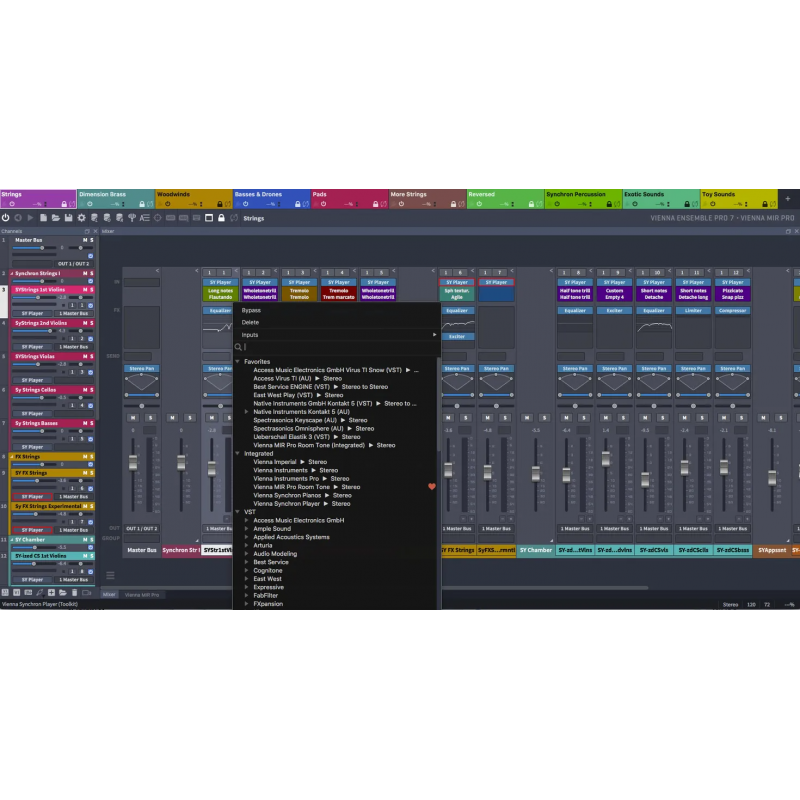Click the back arrow icon in the toolbar

(x=18, y=218)
